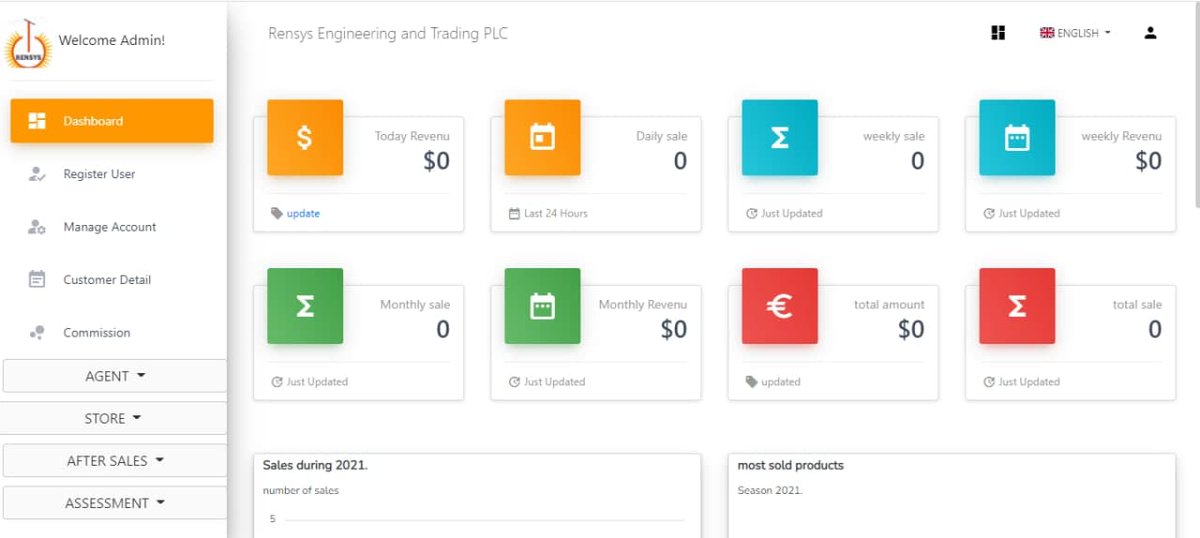1200x538 pixels.
Task: Click the teal sigma weekly sale icon
Action: [779, 138]
